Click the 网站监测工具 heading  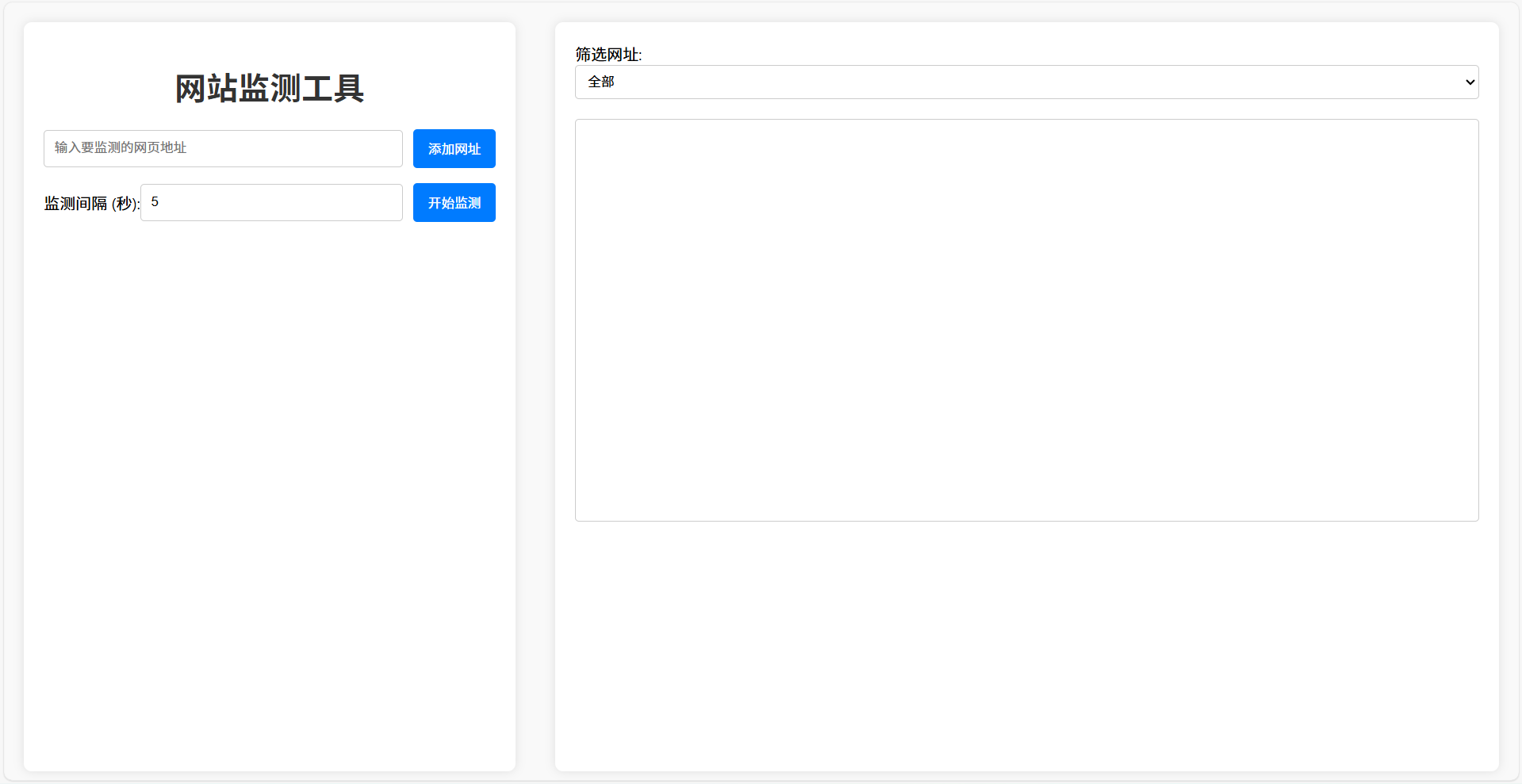pos(270,88)
